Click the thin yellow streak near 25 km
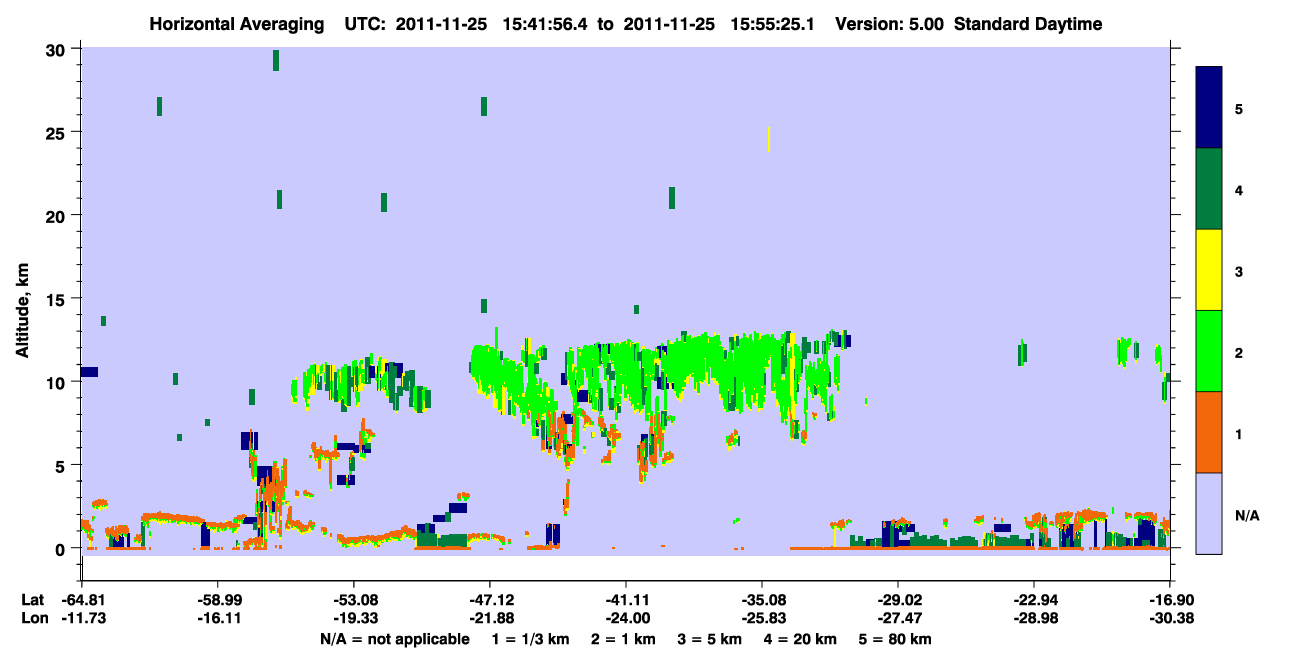Screen dimensions: 1300x667 tap(768, 139)
